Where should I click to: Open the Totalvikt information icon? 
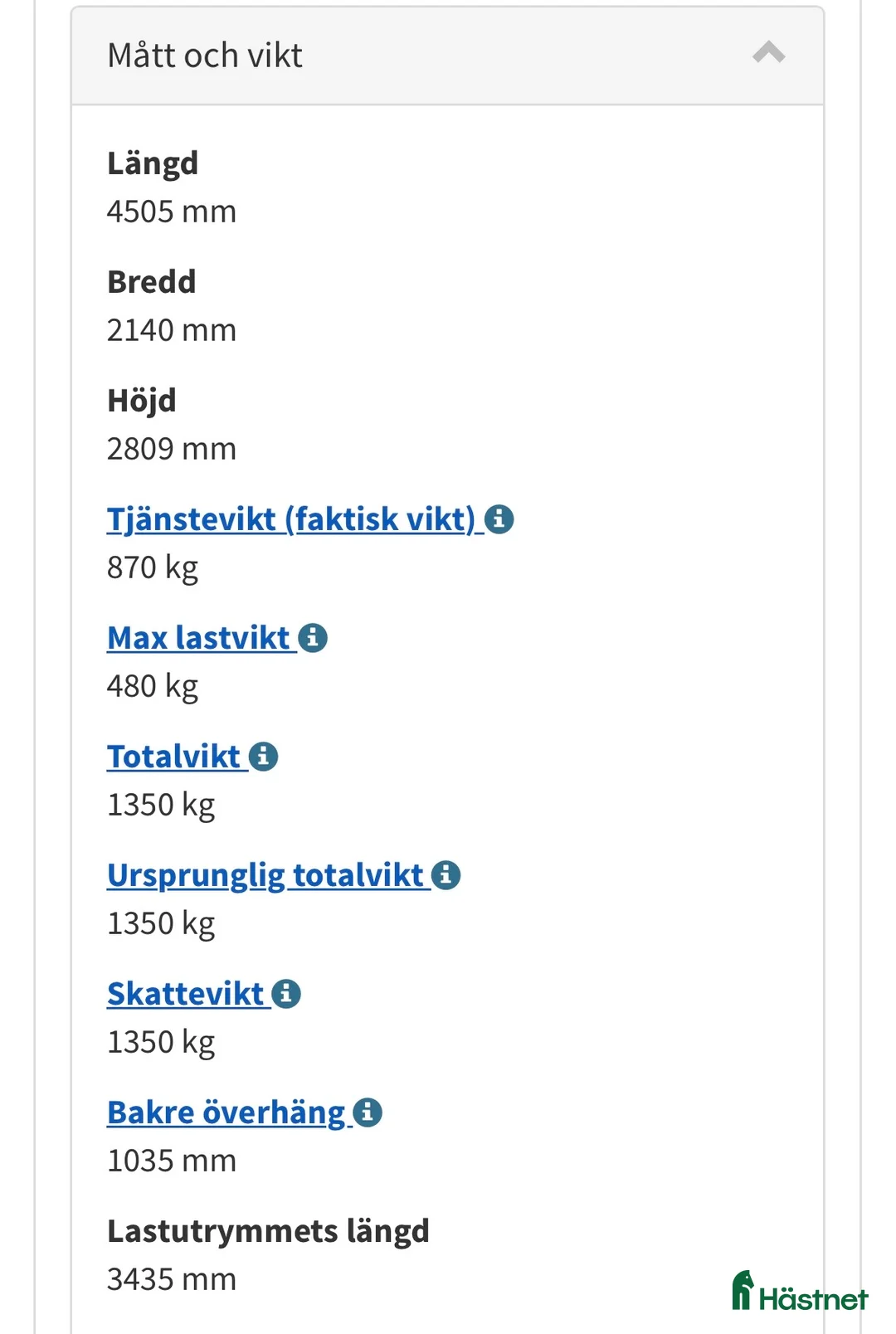[x=263, y=756]
